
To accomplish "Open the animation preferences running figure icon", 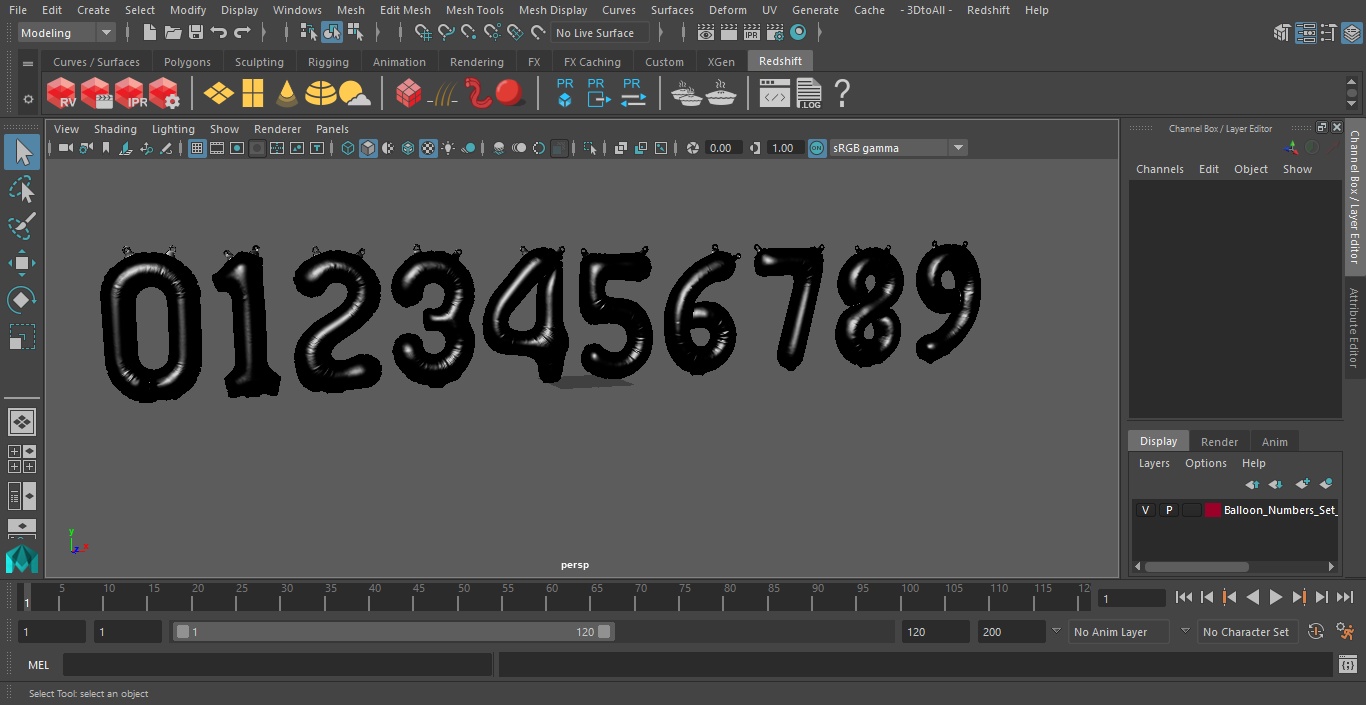I will [x=1346, y=632].
